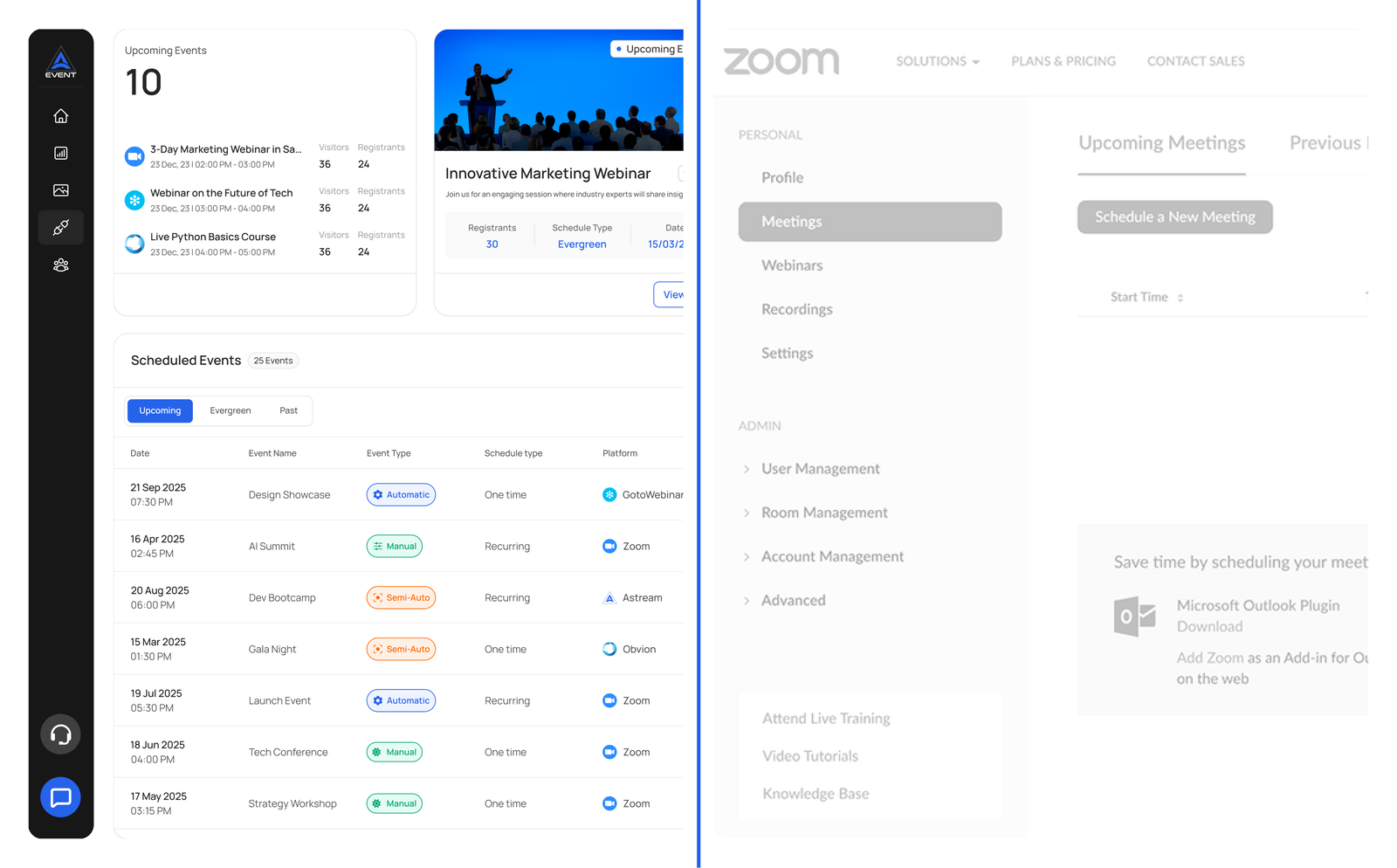Click Manual badge in Tech Conference row
This screenshot has width=1397, height=868.
click(395, 753)
